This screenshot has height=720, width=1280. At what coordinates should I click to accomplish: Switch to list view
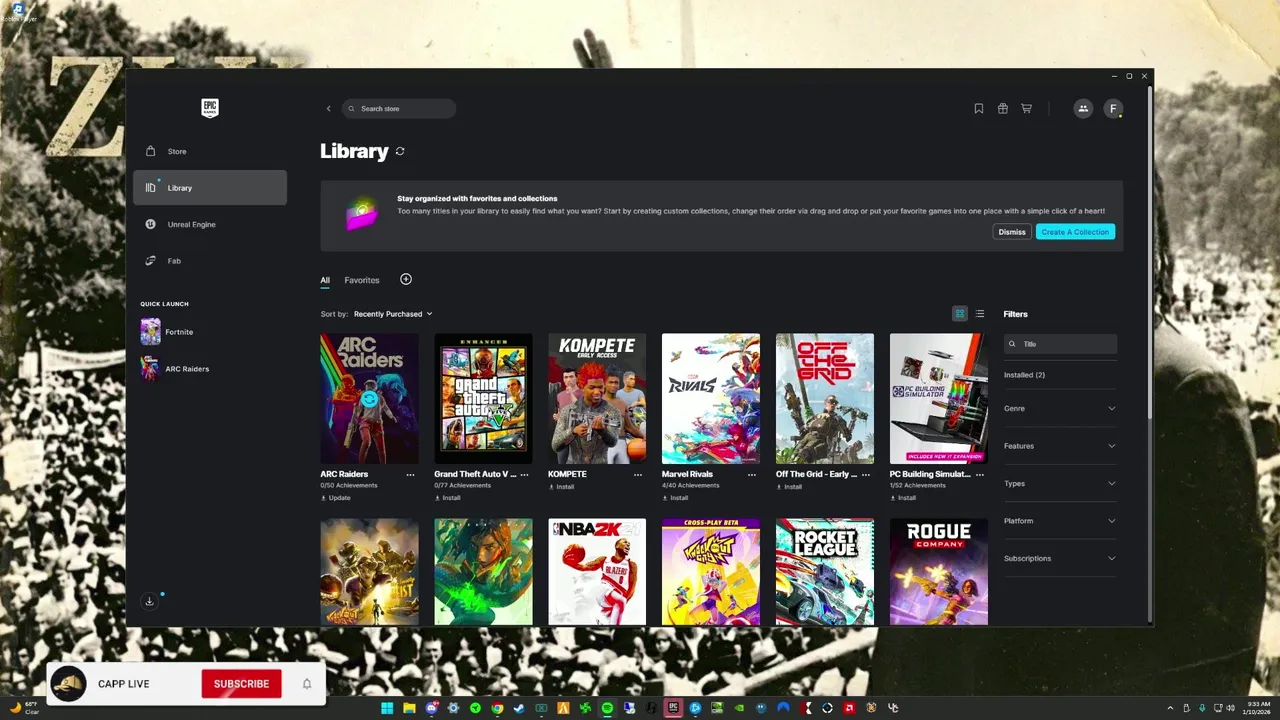[x=980, y=314]
